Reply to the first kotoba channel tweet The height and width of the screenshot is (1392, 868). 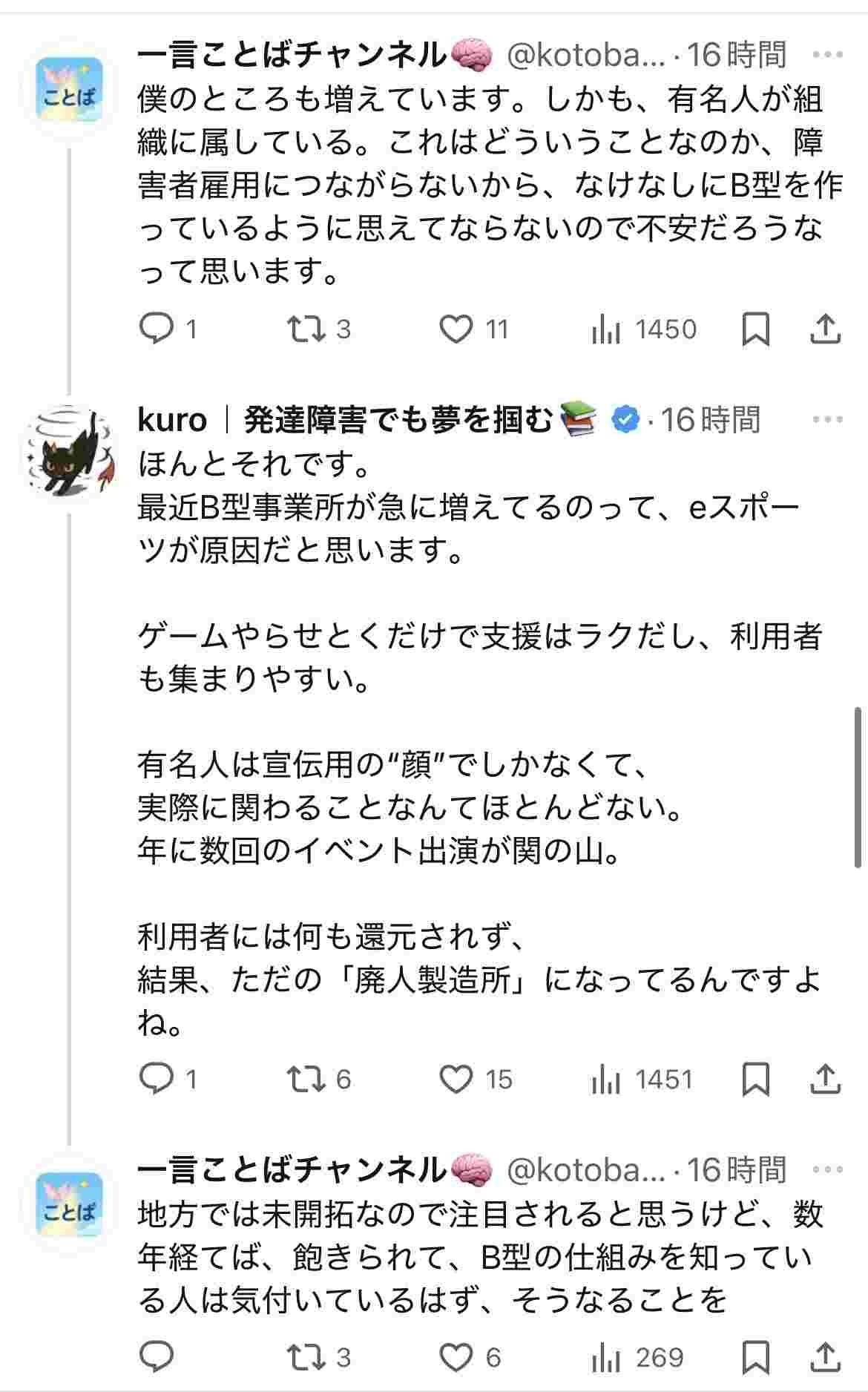[157, 329]
